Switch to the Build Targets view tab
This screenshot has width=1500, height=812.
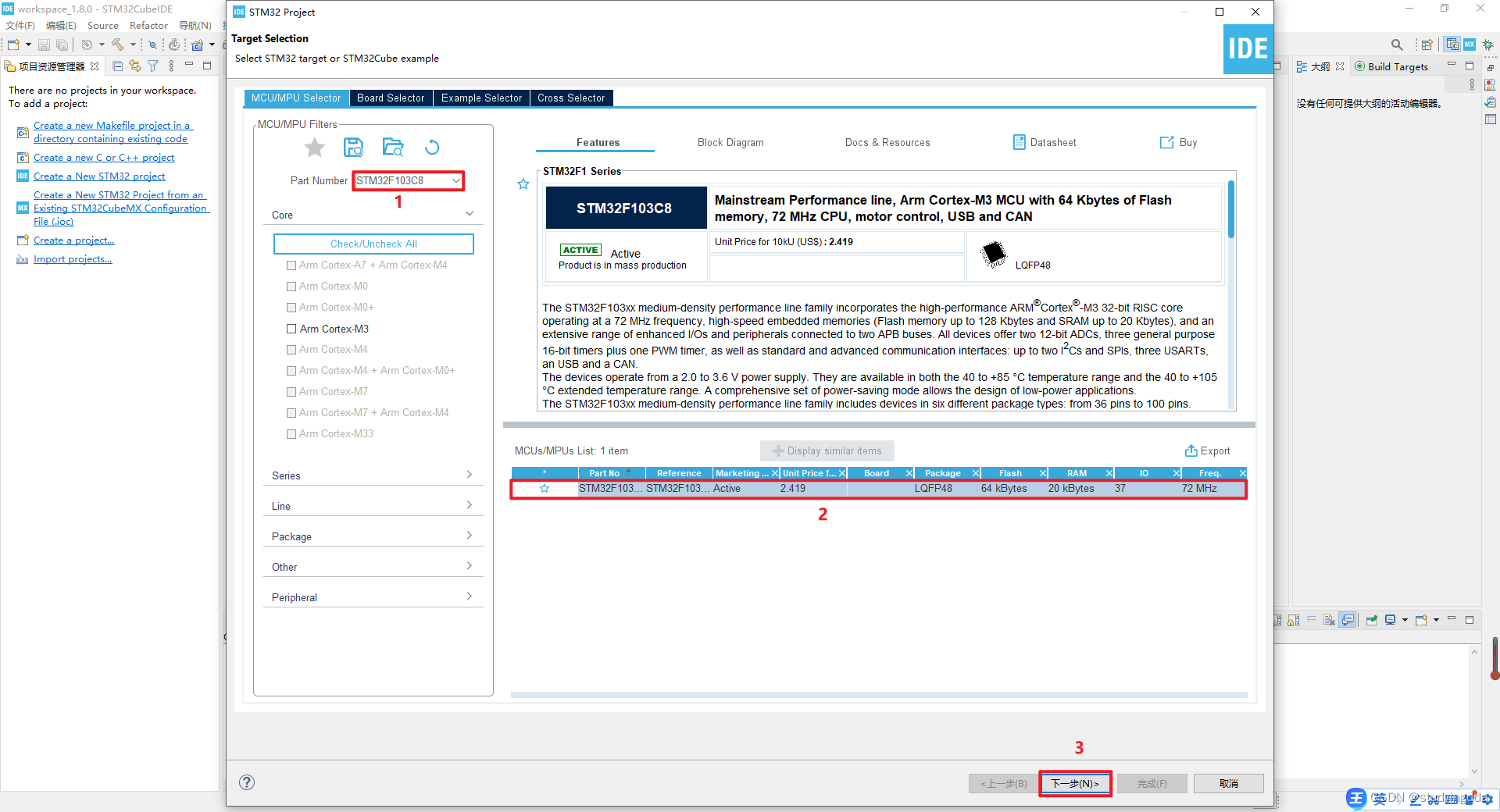coord(1391,66)
